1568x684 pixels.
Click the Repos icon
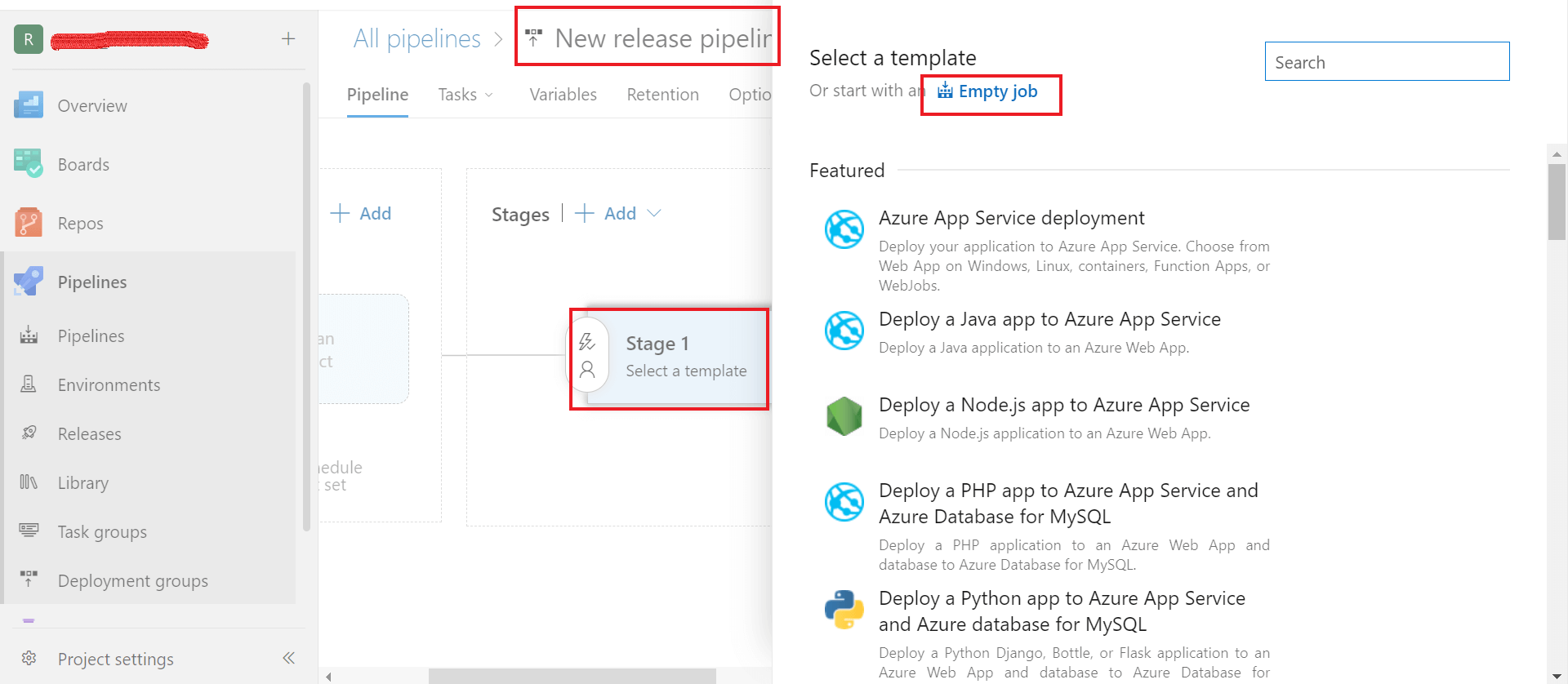coord(29,223)
